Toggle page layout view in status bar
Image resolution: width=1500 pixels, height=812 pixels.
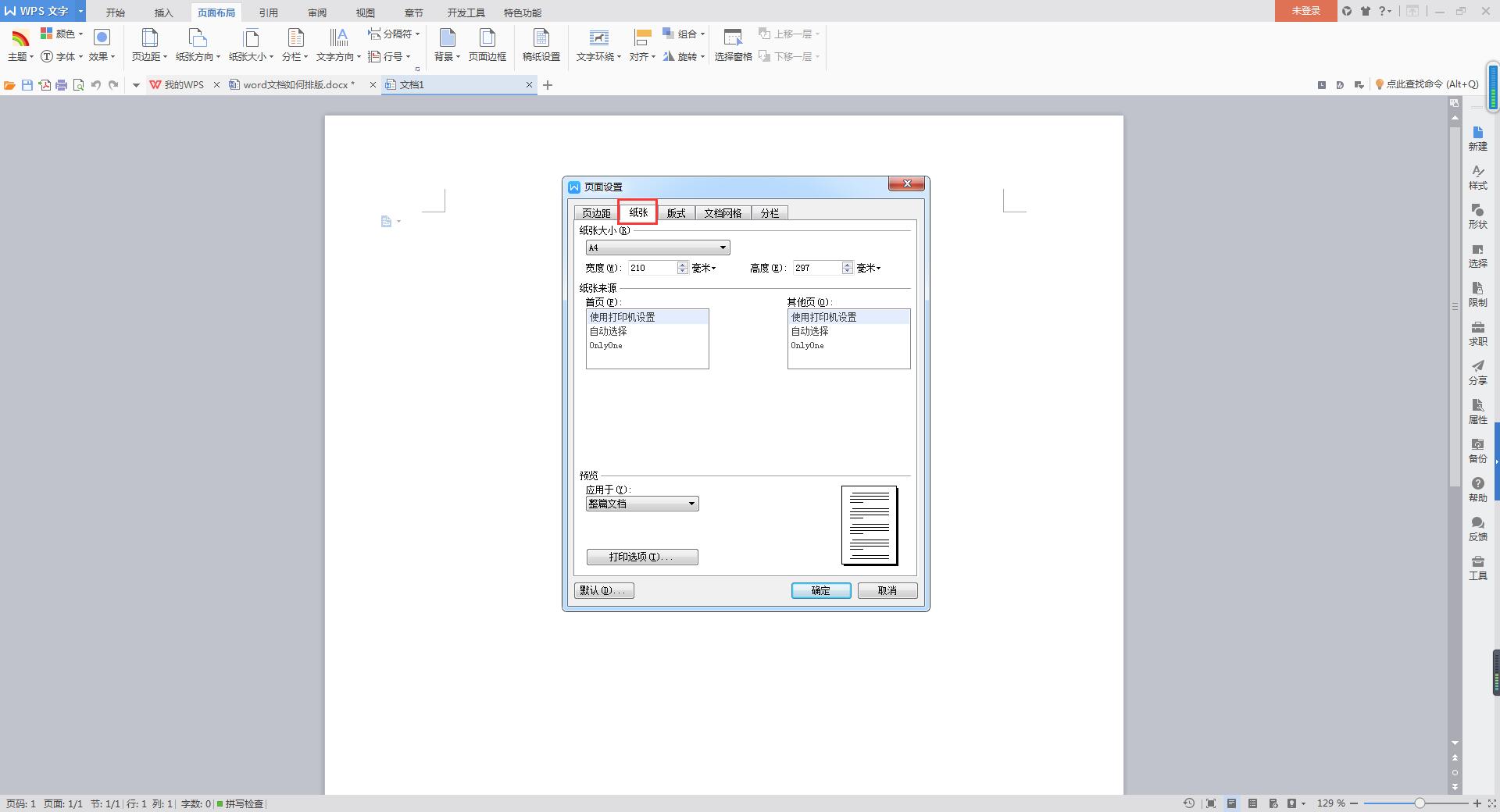[1232, 803]
